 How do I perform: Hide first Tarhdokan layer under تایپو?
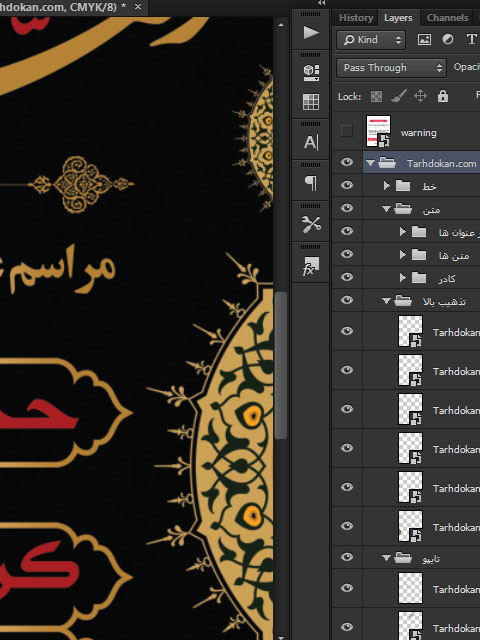coord(347,588)
